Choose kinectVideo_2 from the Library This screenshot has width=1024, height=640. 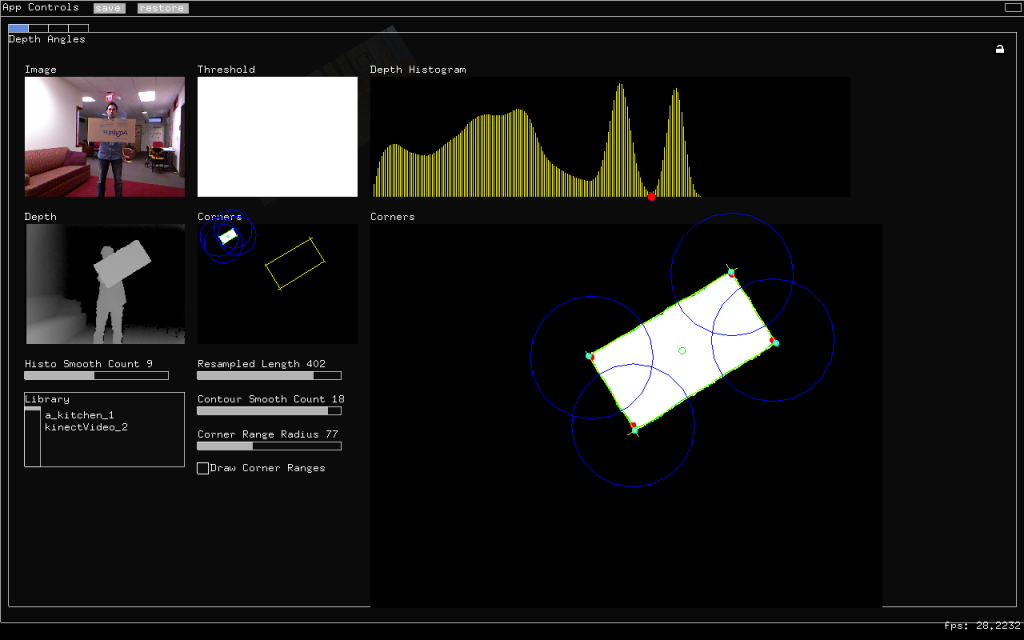[x=86, y=427]
